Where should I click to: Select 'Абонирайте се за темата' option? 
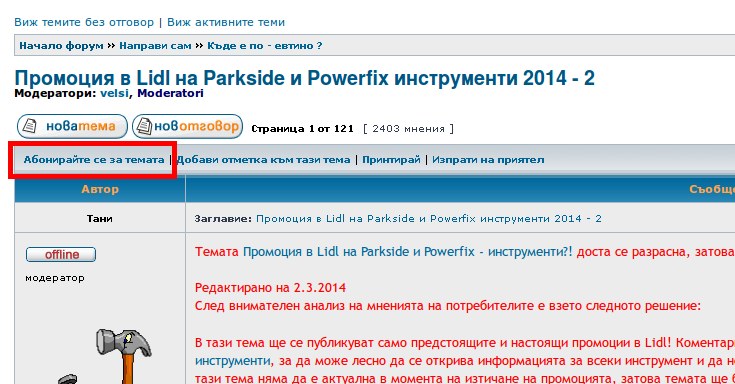click(94, 160)
